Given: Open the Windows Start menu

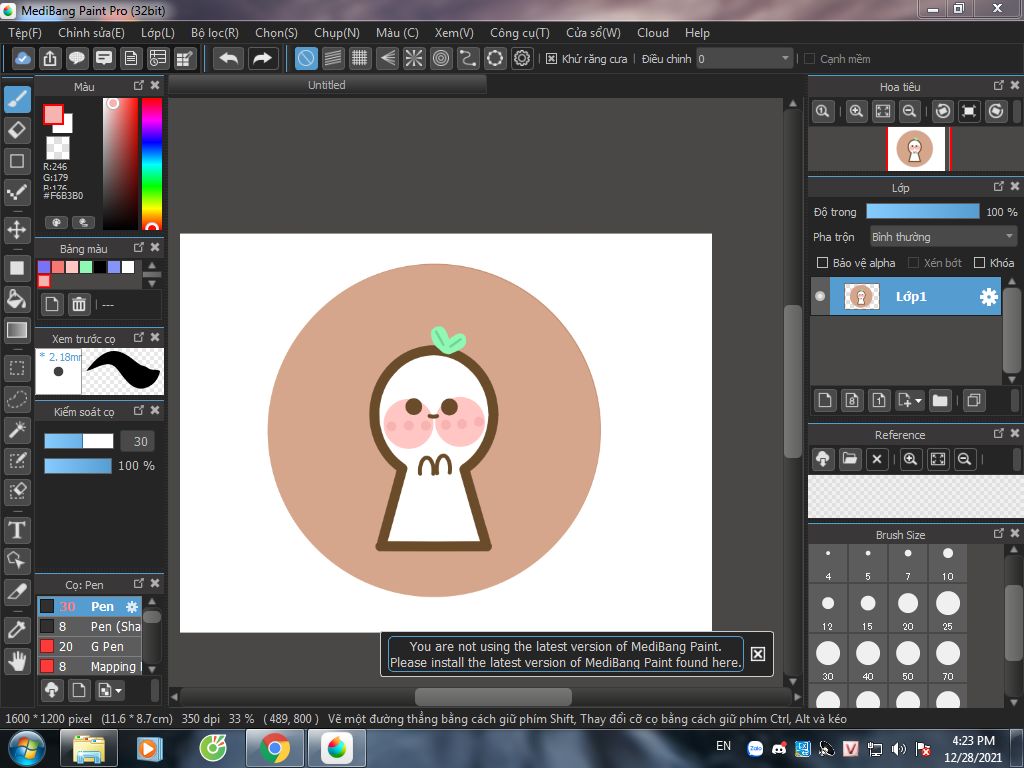Looking at the screenshot, I should point(25,748).
